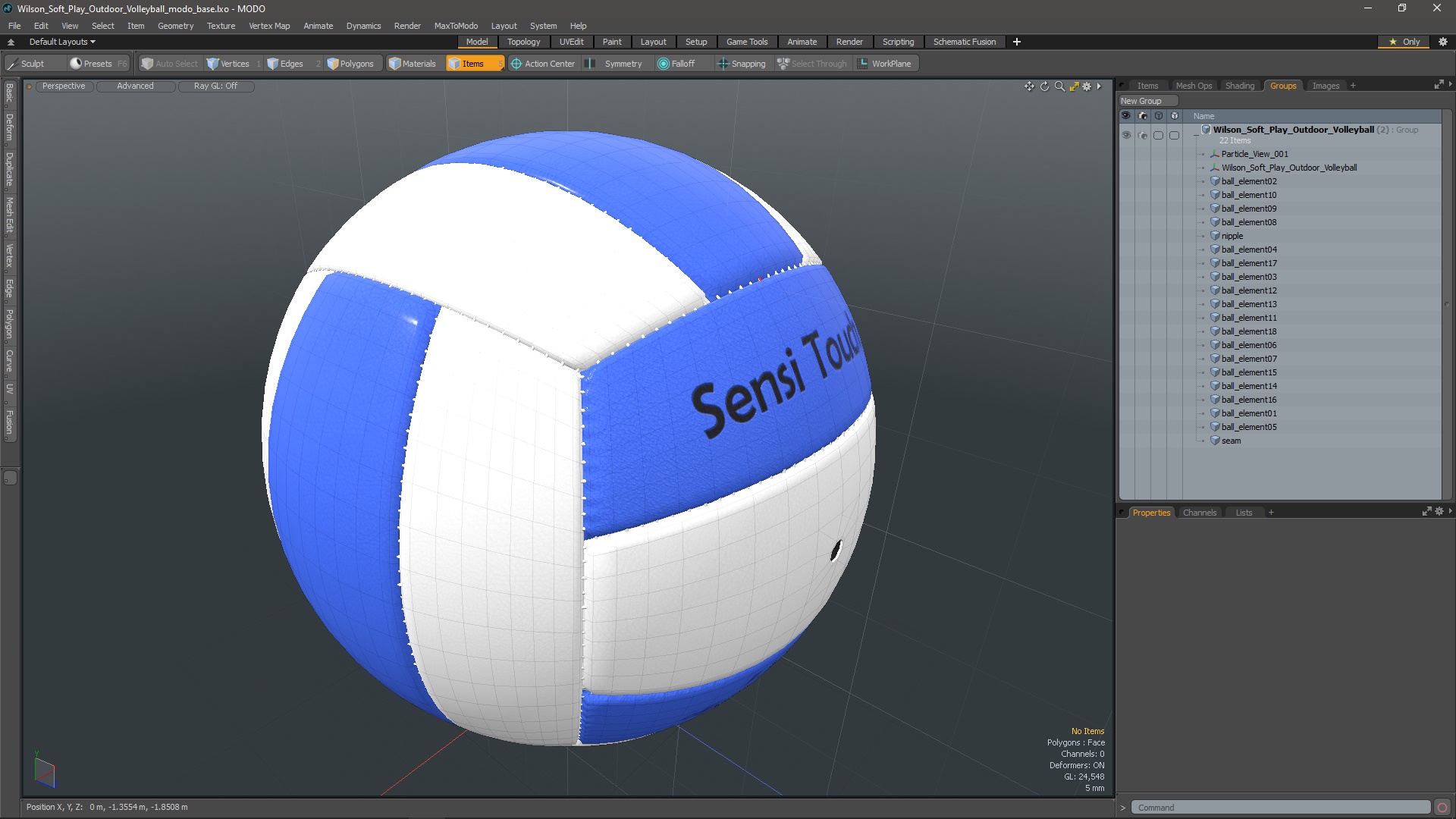
Task: Open the Default Layouts dropdown
Action: coord(62,42)
